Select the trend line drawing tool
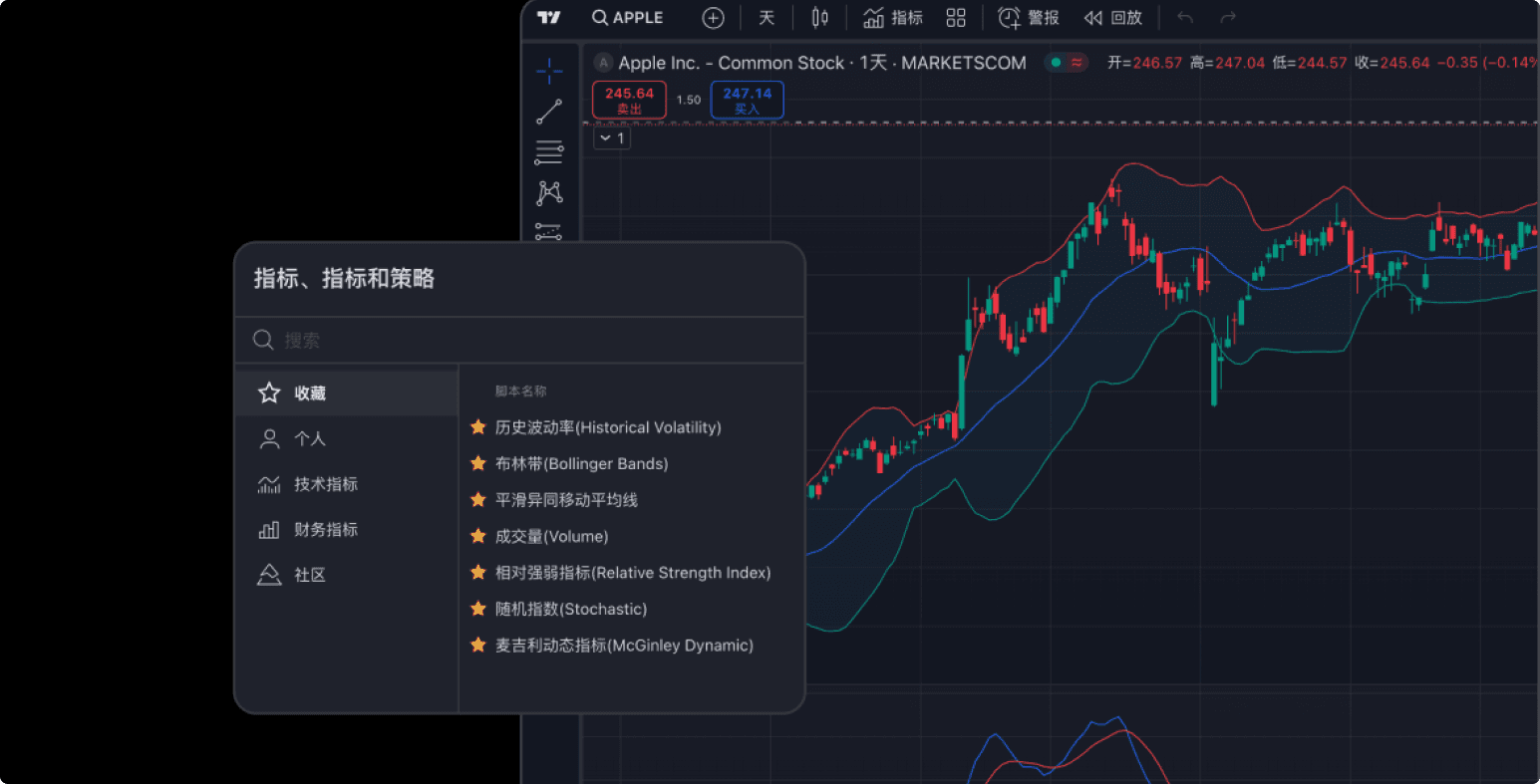The height and width of the screenshot is (784, 1540). click(x=549, y=111)
